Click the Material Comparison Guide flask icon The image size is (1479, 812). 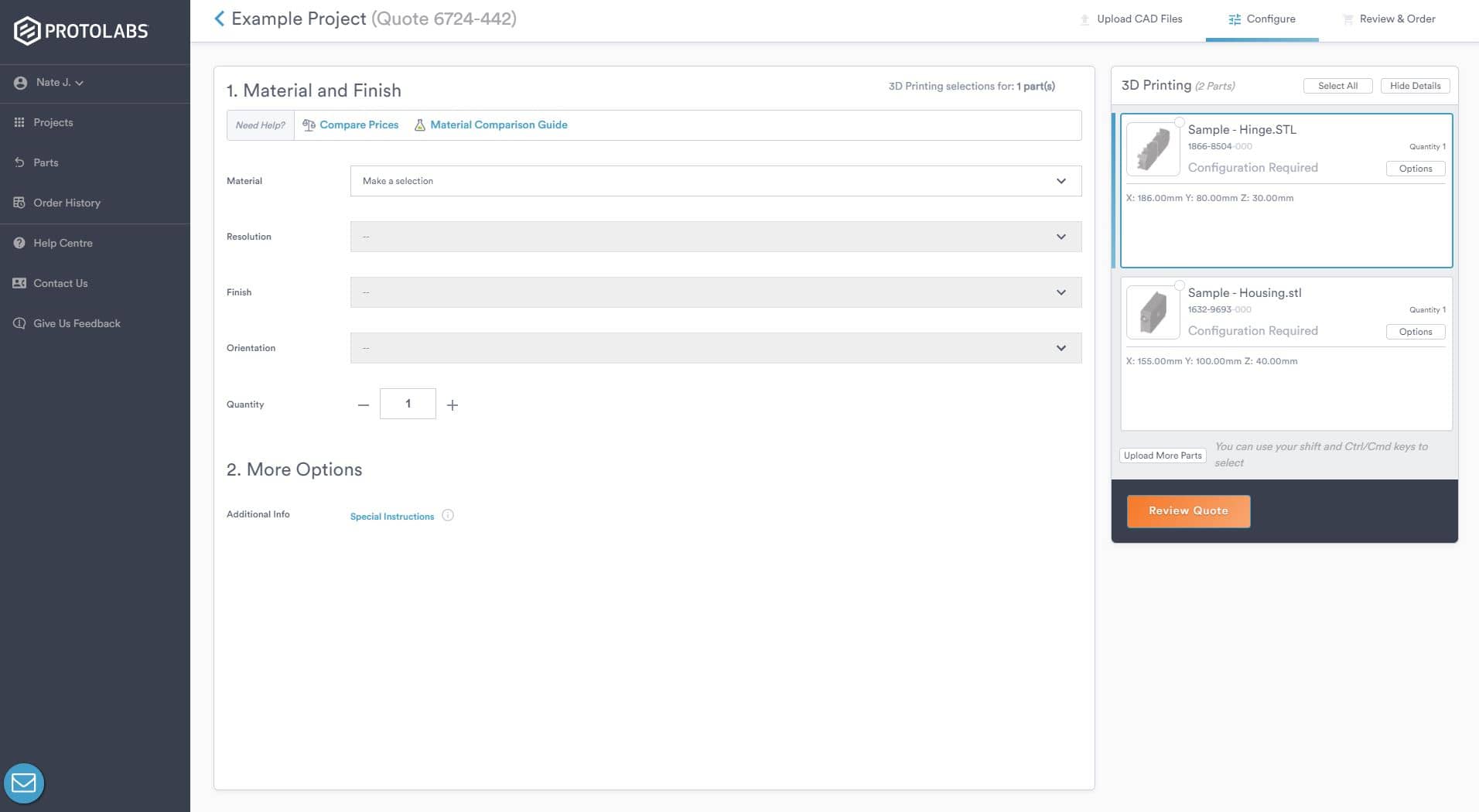pyautogui.click(x=420, y=125)
